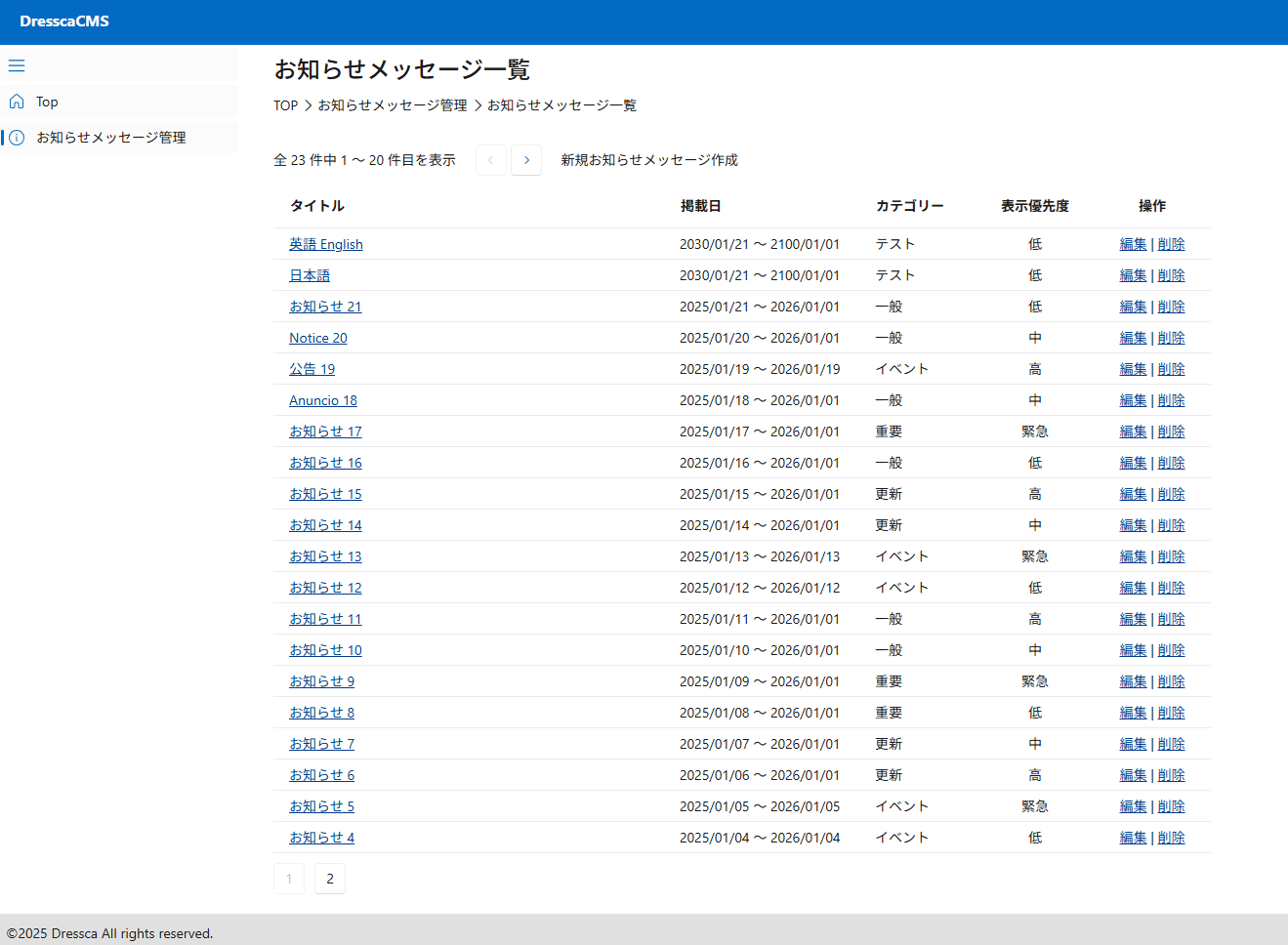Open the DresscaCMS header logo
The height and width of the screenshot is (945, 1288).
pos(64,21)
